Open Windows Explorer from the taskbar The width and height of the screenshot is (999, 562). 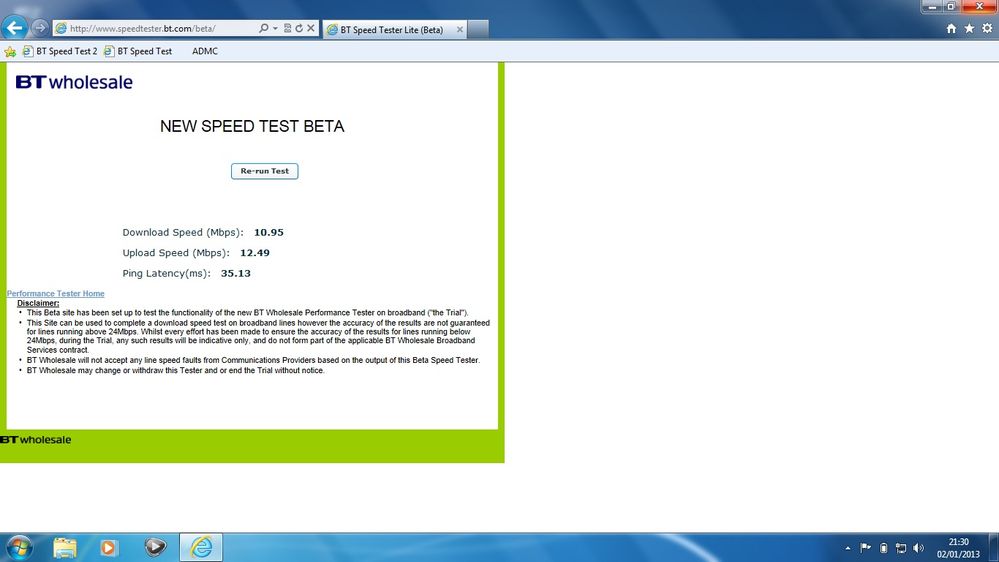(x=65, y=547)
